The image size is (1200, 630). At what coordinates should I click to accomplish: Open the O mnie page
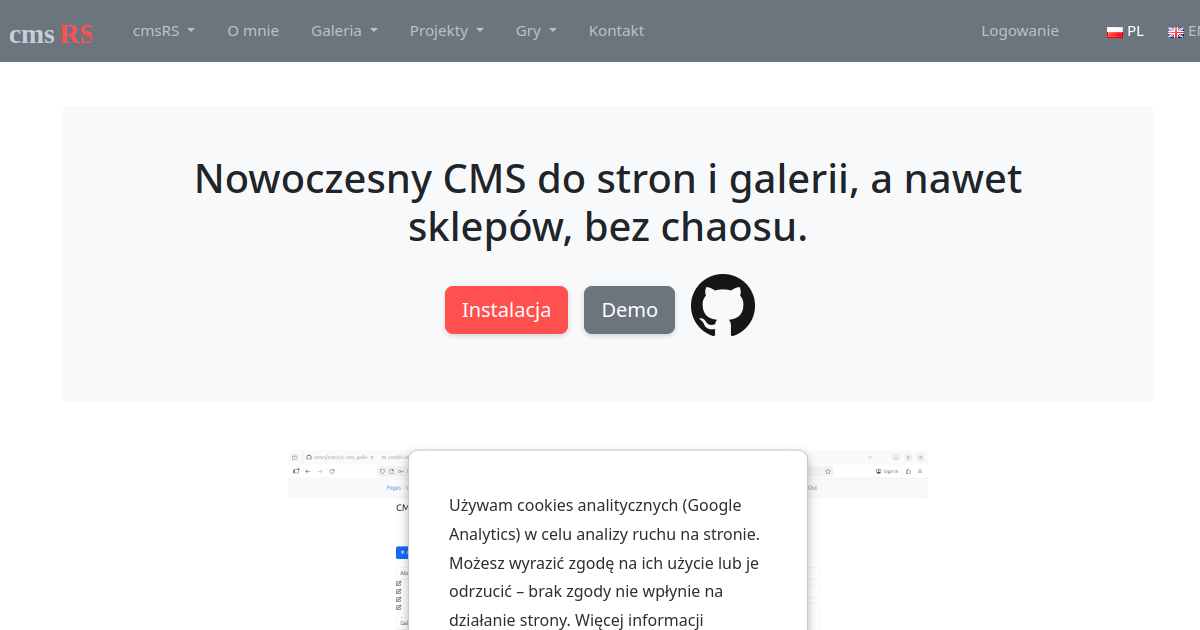click(253, 31)
